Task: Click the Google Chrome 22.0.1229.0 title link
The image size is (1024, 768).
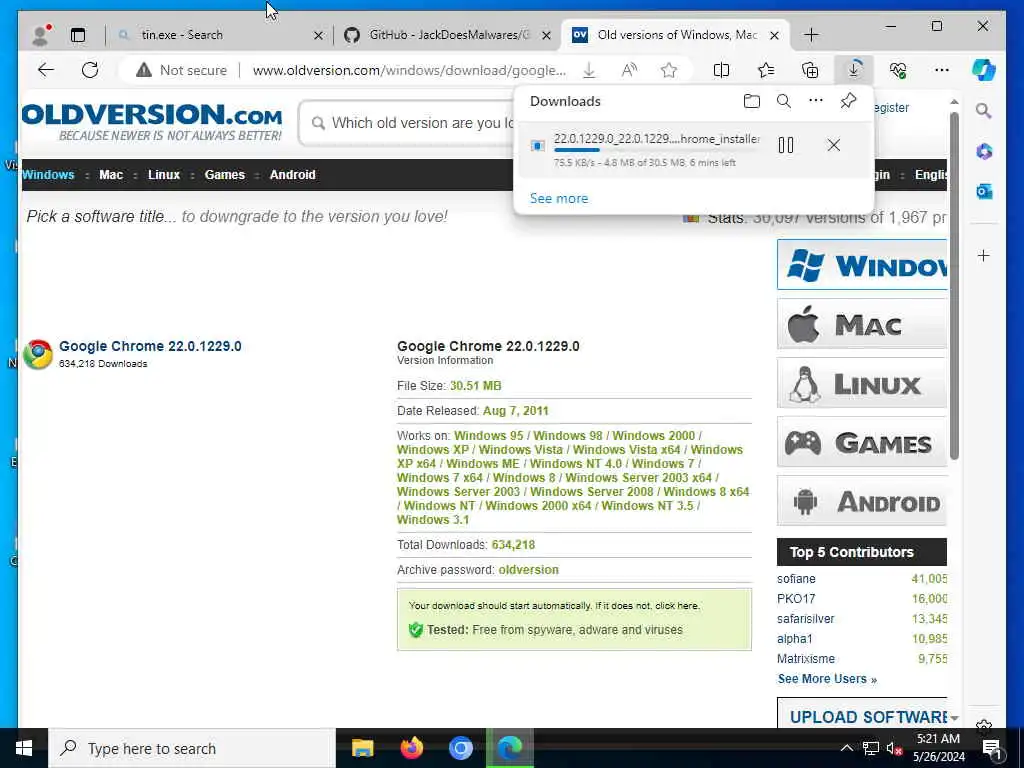Action: 150,346
